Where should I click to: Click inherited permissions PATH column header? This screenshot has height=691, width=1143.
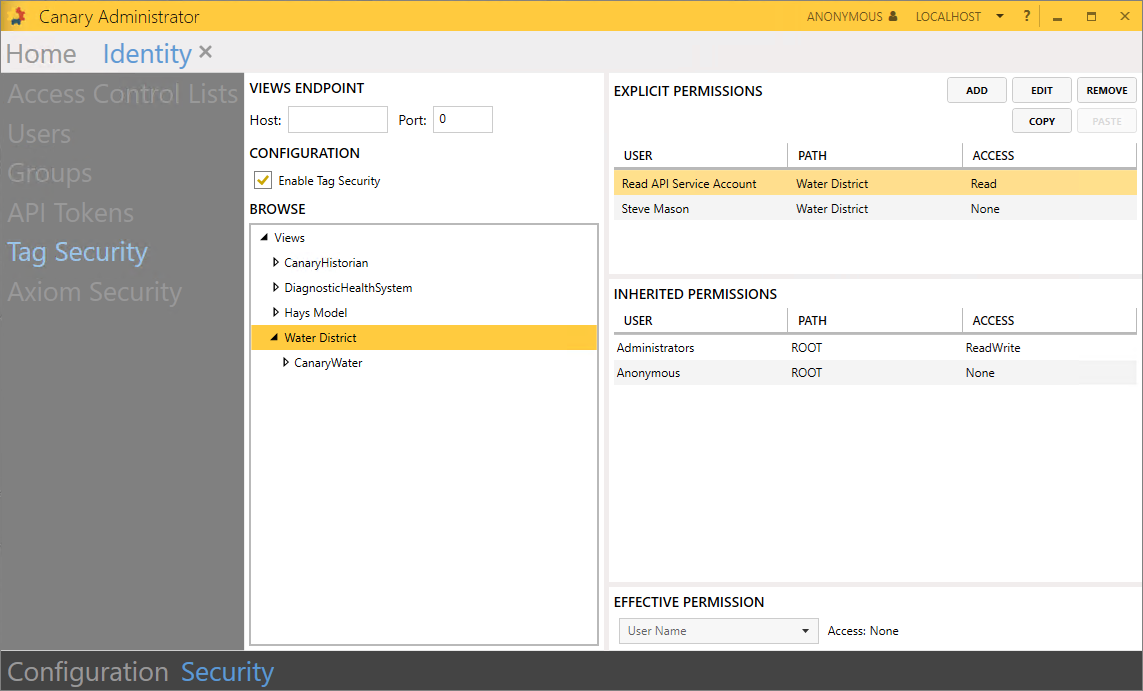(x=875, y=321)
